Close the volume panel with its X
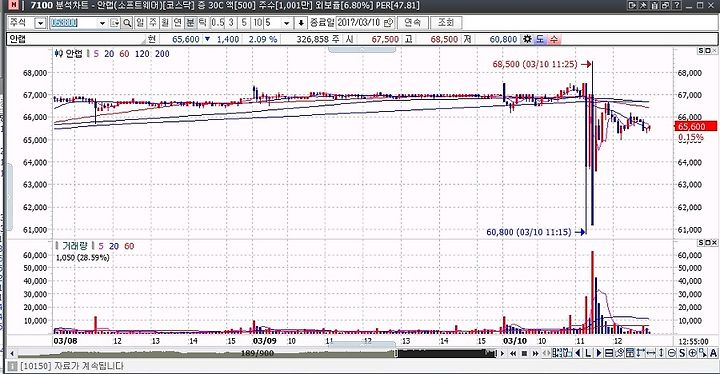Viewport: 720px width, 374px height. (x=714, y=242)
